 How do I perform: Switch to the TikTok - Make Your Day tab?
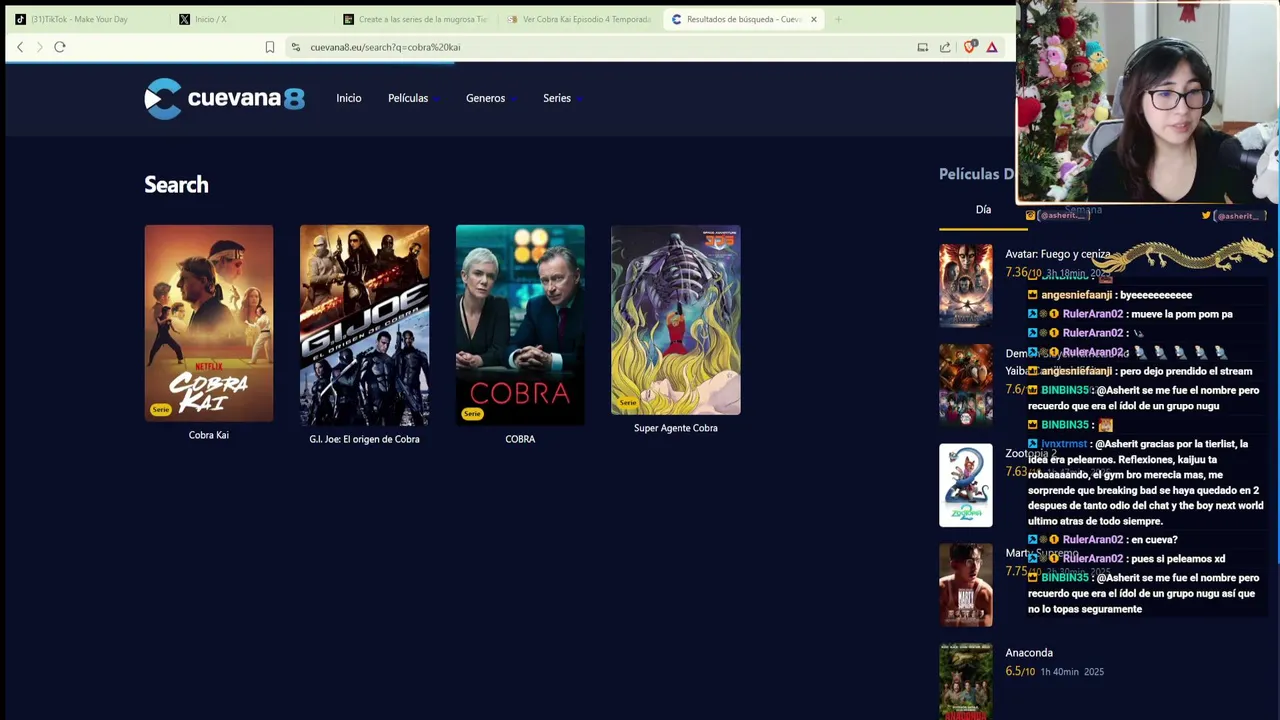tap(87, 19)
